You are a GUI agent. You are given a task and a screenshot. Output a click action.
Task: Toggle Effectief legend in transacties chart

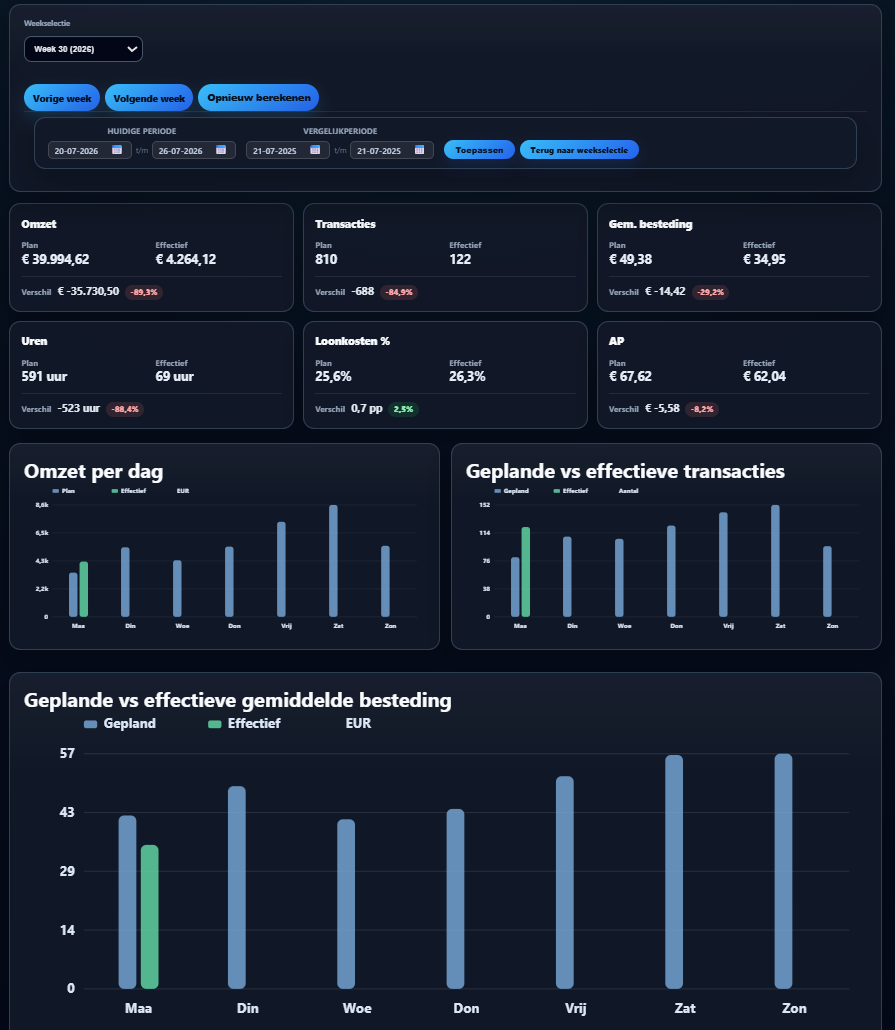coord(571,491)
